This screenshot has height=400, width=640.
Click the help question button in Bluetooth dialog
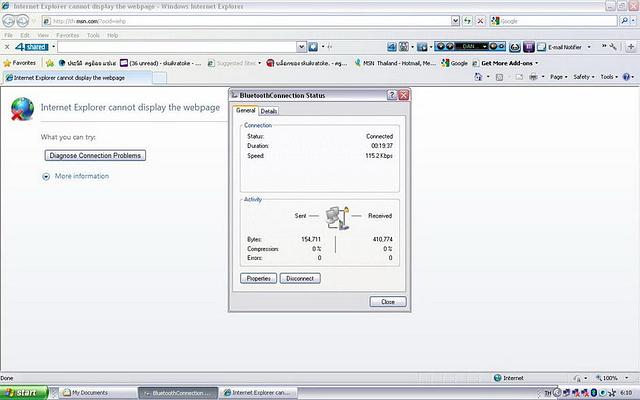click(x=391, y=95)
